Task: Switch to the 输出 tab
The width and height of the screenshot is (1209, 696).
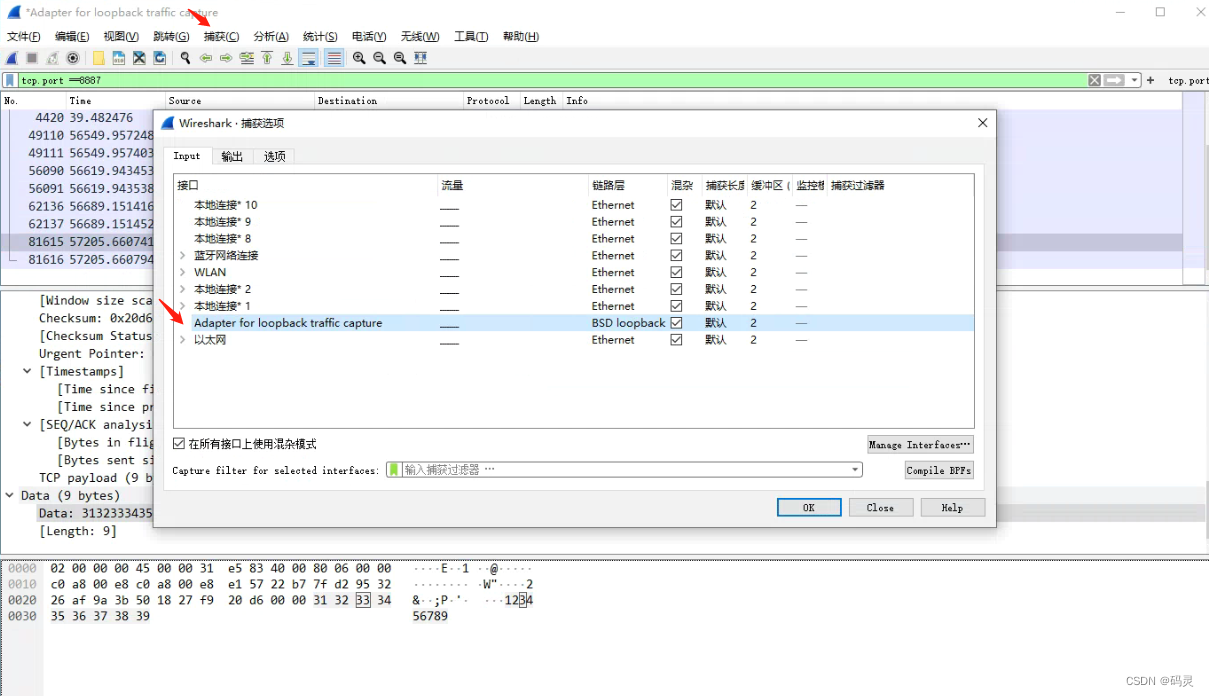Action: coord(232,156)
